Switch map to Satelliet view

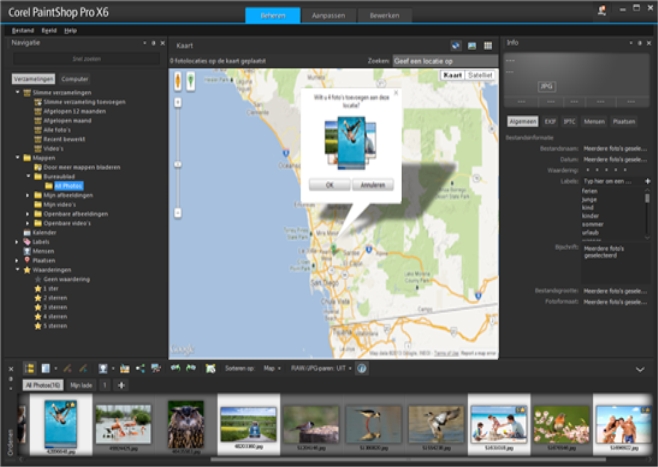pos(481,75)
